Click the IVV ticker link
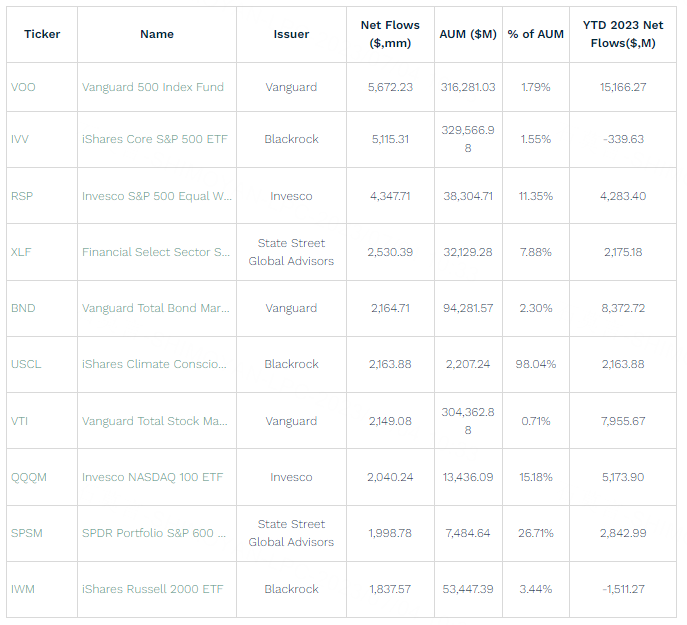687x625 pixels. (20, 139)
